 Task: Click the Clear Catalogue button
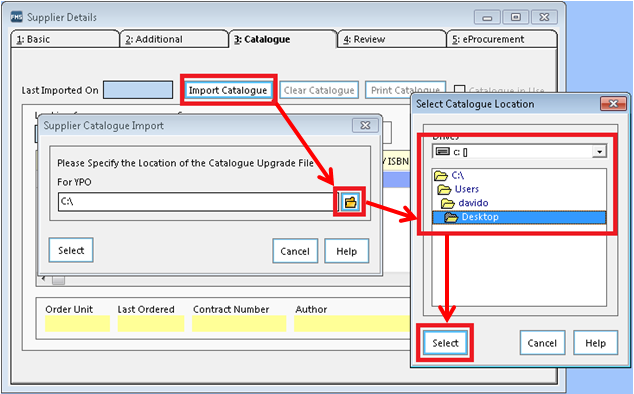[319, 90]
